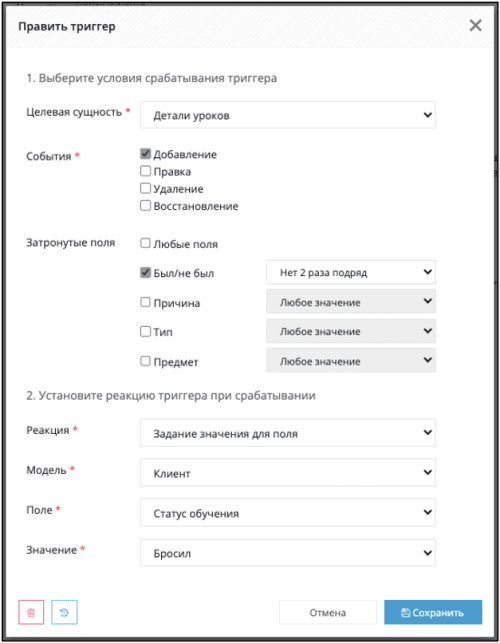Close the edit trigger dialog with X
500x643 pixels.
(x=475, y=25)
